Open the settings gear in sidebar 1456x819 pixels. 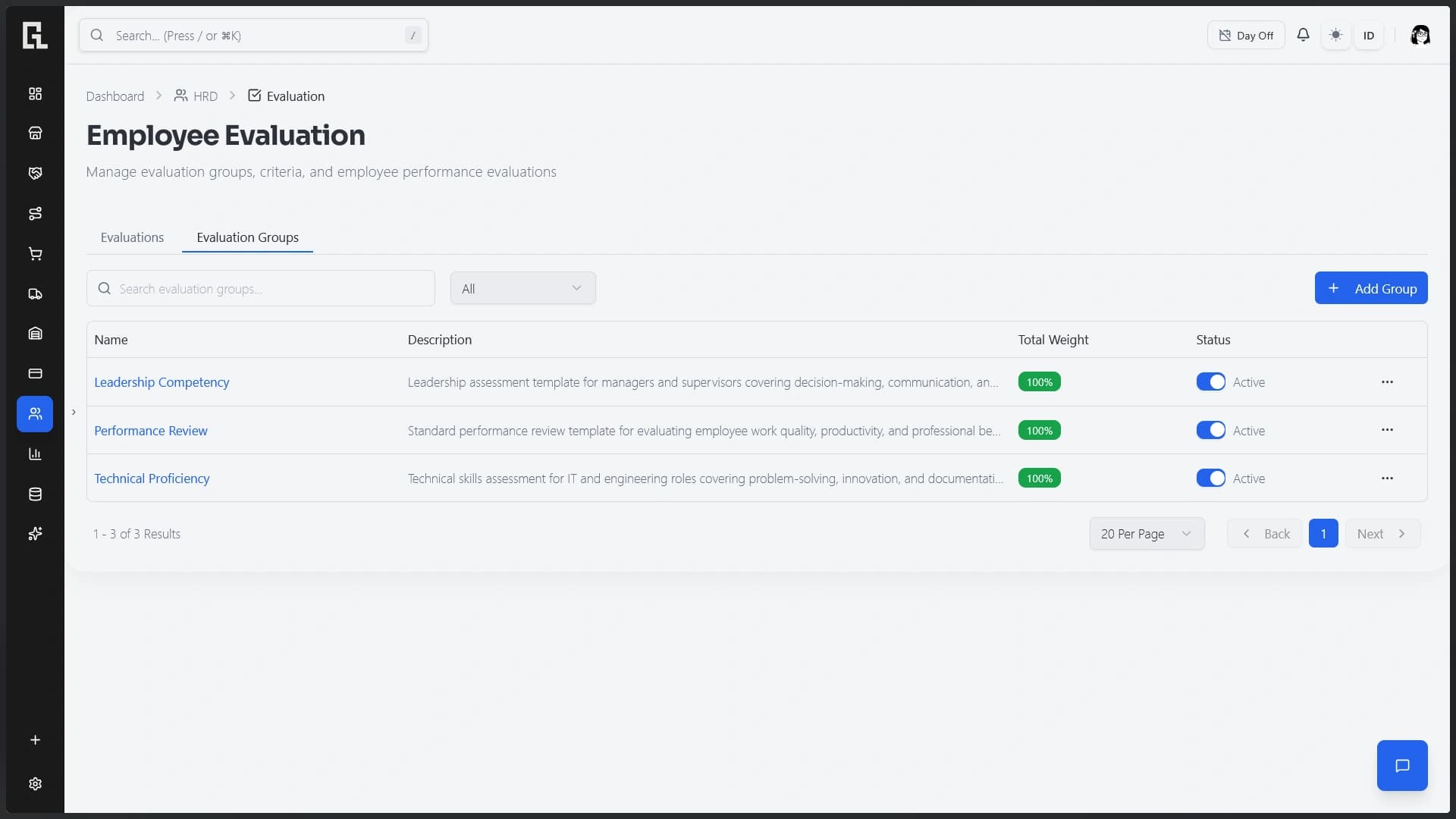[35, 783]
